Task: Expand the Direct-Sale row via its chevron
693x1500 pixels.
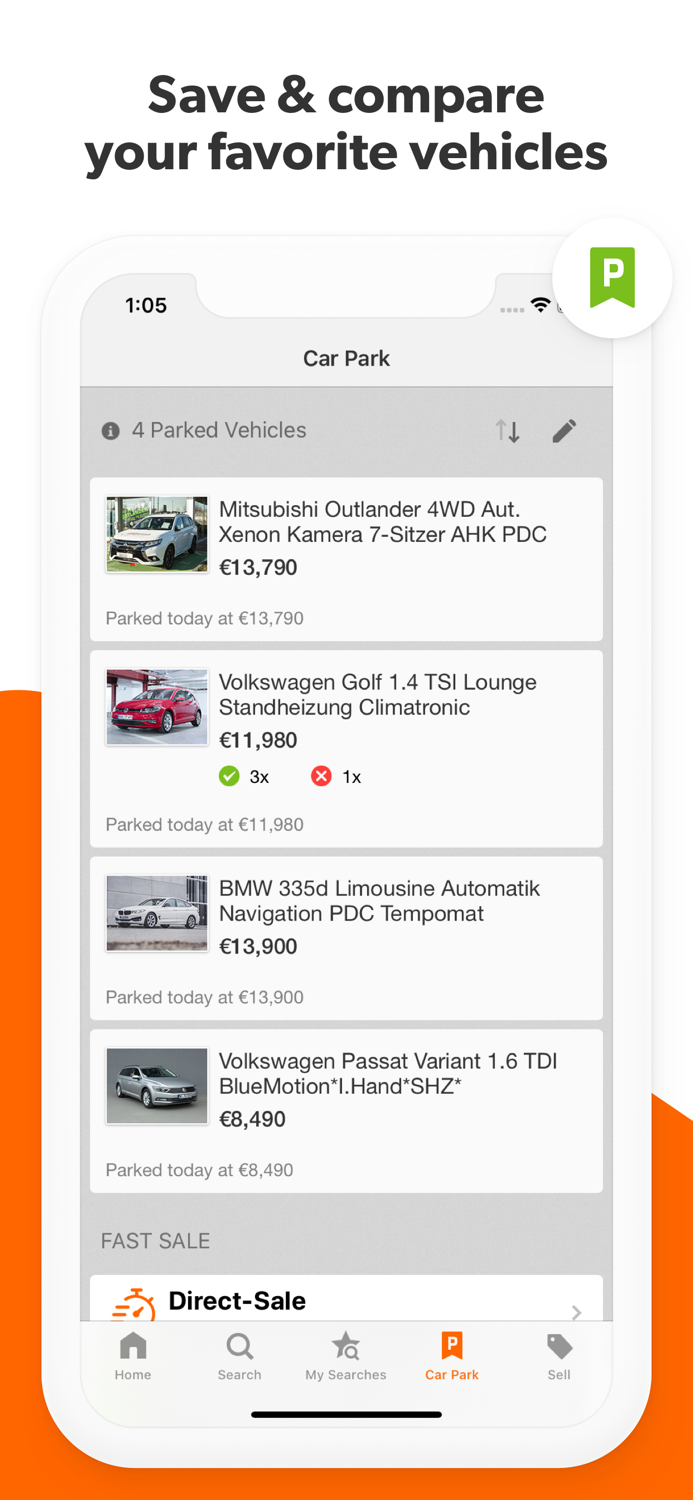Action: tap(575, 1313)
